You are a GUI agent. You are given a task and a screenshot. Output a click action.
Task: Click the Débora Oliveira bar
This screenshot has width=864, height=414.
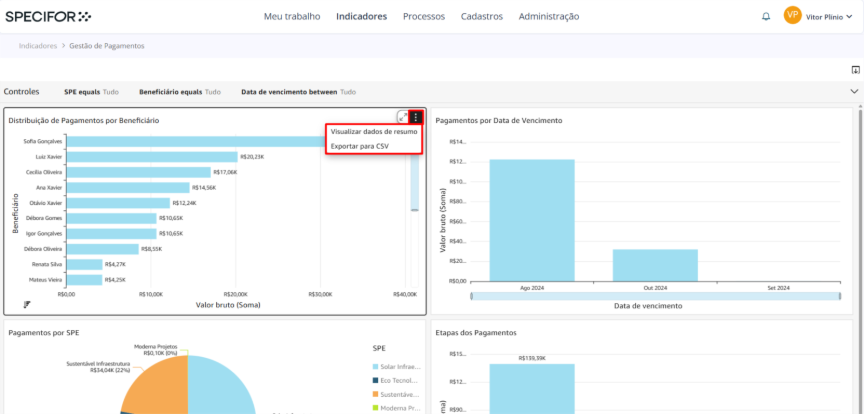102,249
